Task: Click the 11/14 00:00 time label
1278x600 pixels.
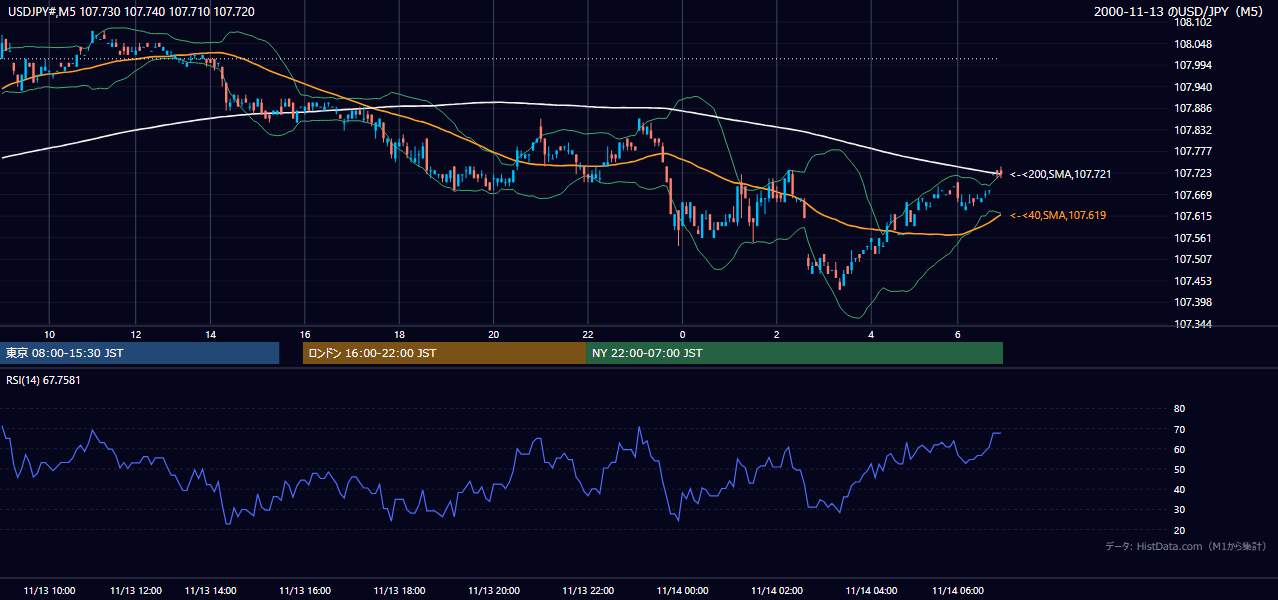Action: click(682, 591)
